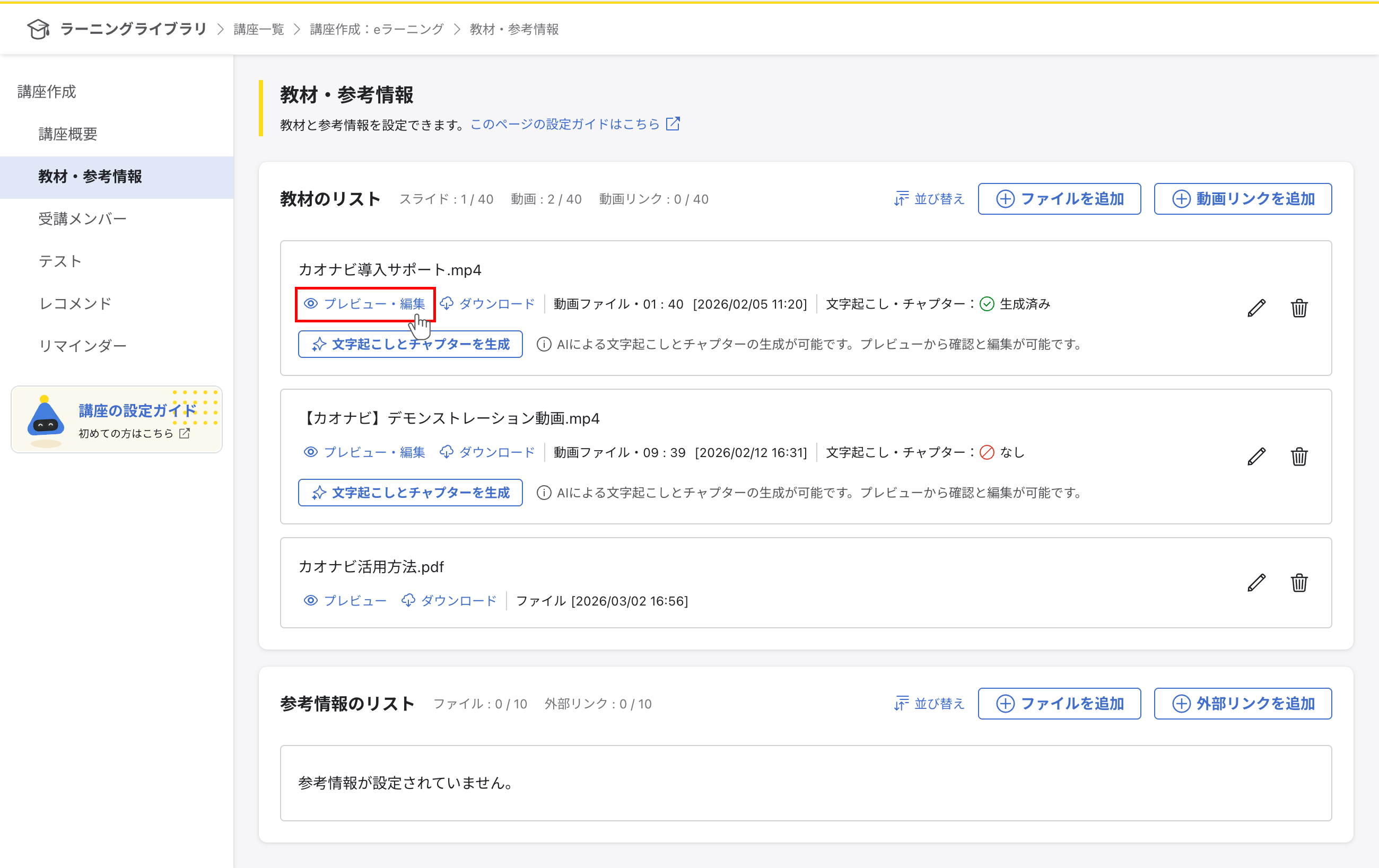Click the download icon for カオナビ活用方法.pdf

[408, 600]
